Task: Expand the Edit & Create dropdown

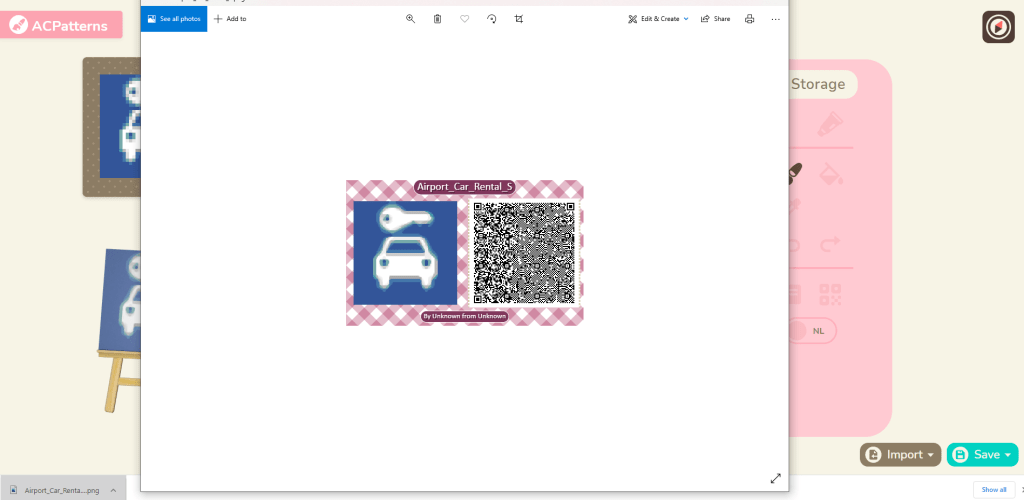Action: tap(658, 19)
